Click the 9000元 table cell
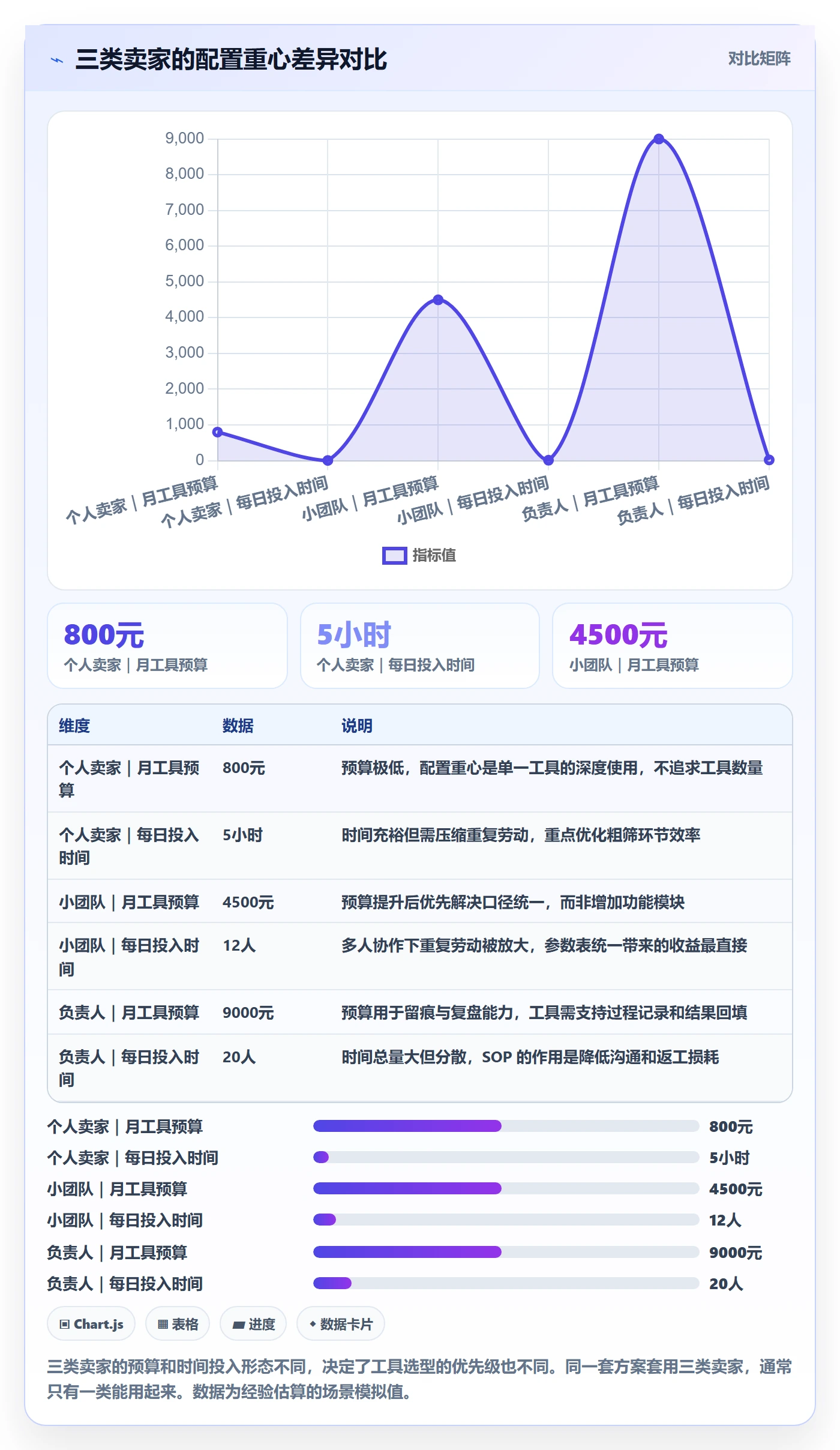Image resolution: width=840 pixels, height=1450 pixels. (x=248, y=1012)
